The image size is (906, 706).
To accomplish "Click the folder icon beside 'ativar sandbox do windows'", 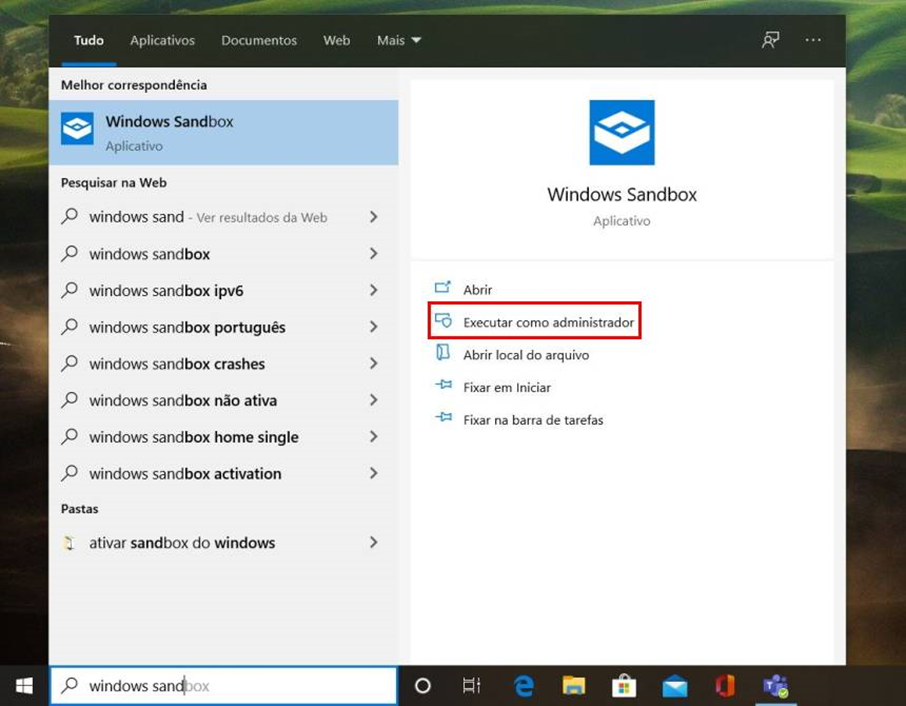I will [69, 543].
